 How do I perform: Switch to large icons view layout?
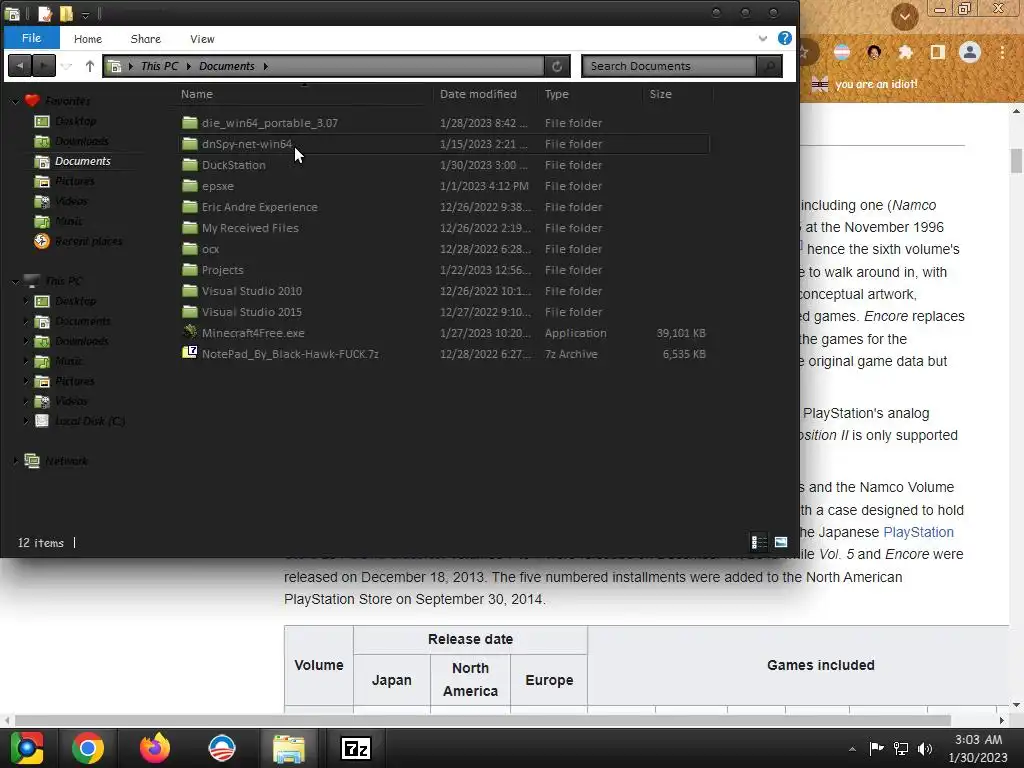780,542
